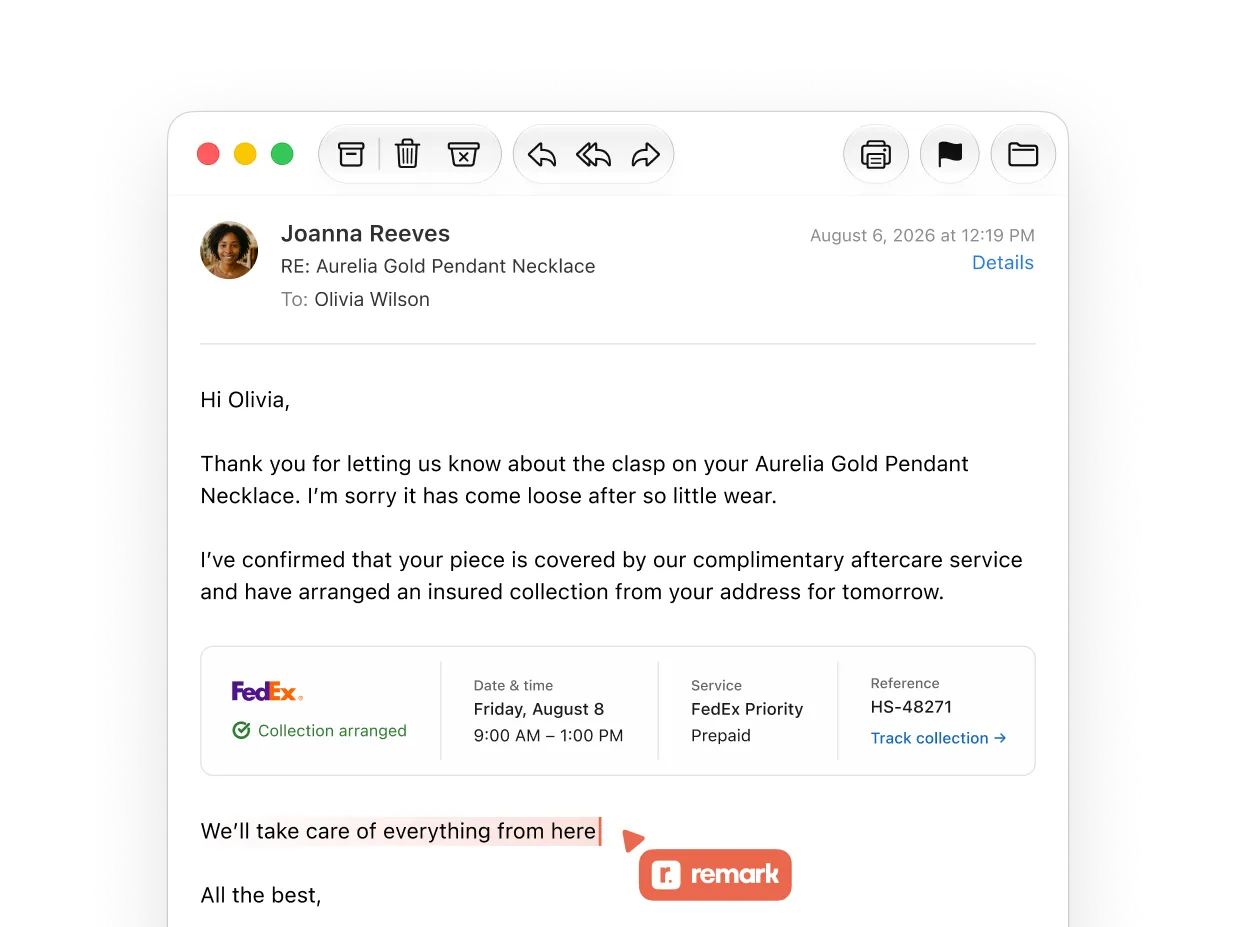Click the Remark badge
This screenshot has width=1236, height=927.
[x=715, y=875]
